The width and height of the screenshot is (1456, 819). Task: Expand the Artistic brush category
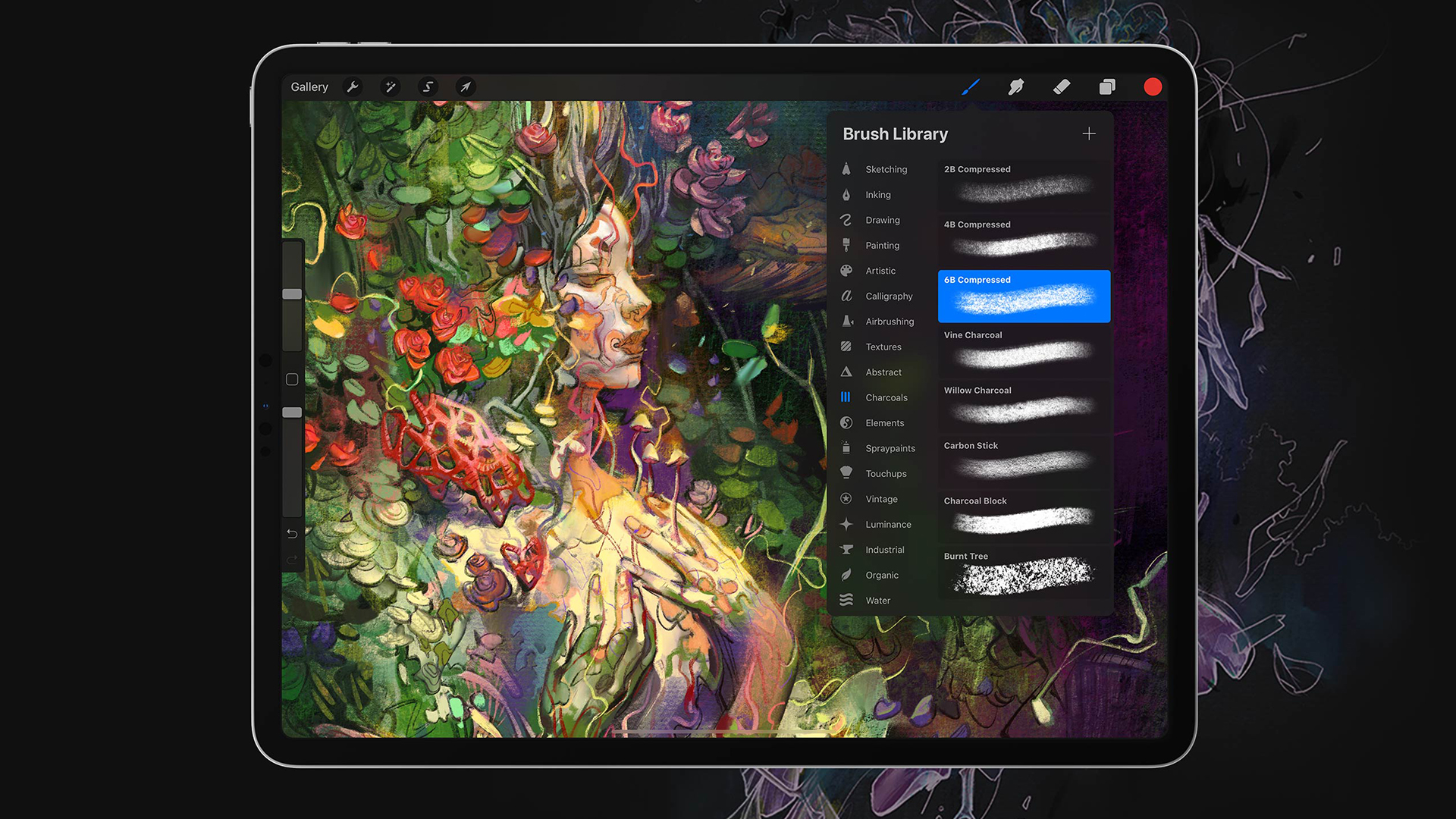click(x=879, y=270)
